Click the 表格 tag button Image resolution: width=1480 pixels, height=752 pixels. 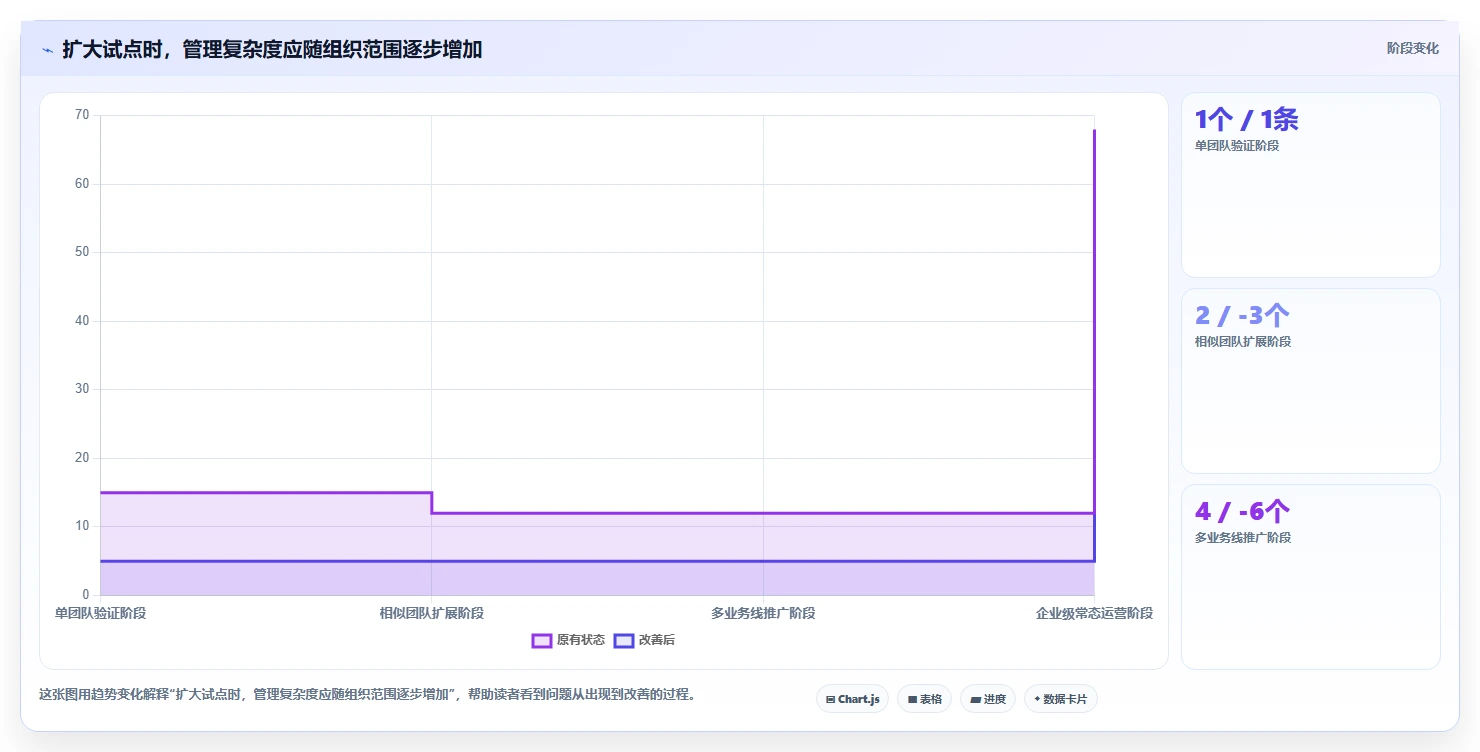point(924,699)
